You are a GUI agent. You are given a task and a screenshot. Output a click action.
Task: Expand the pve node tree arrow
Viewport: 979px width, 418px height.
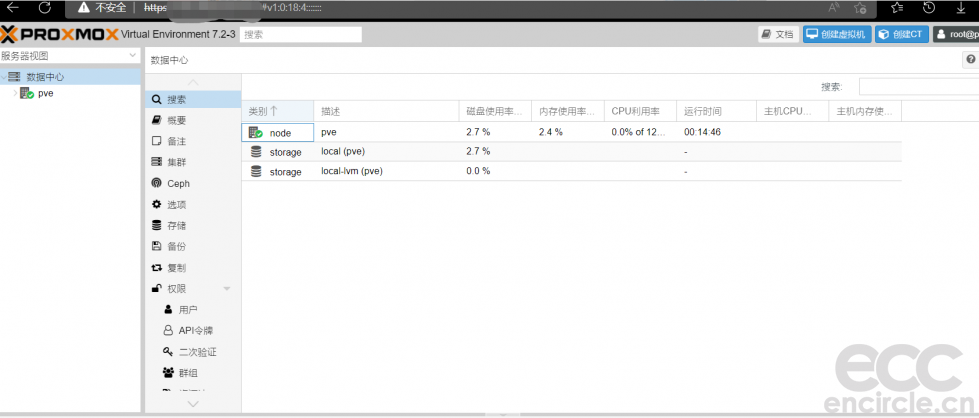pos(15,93)
